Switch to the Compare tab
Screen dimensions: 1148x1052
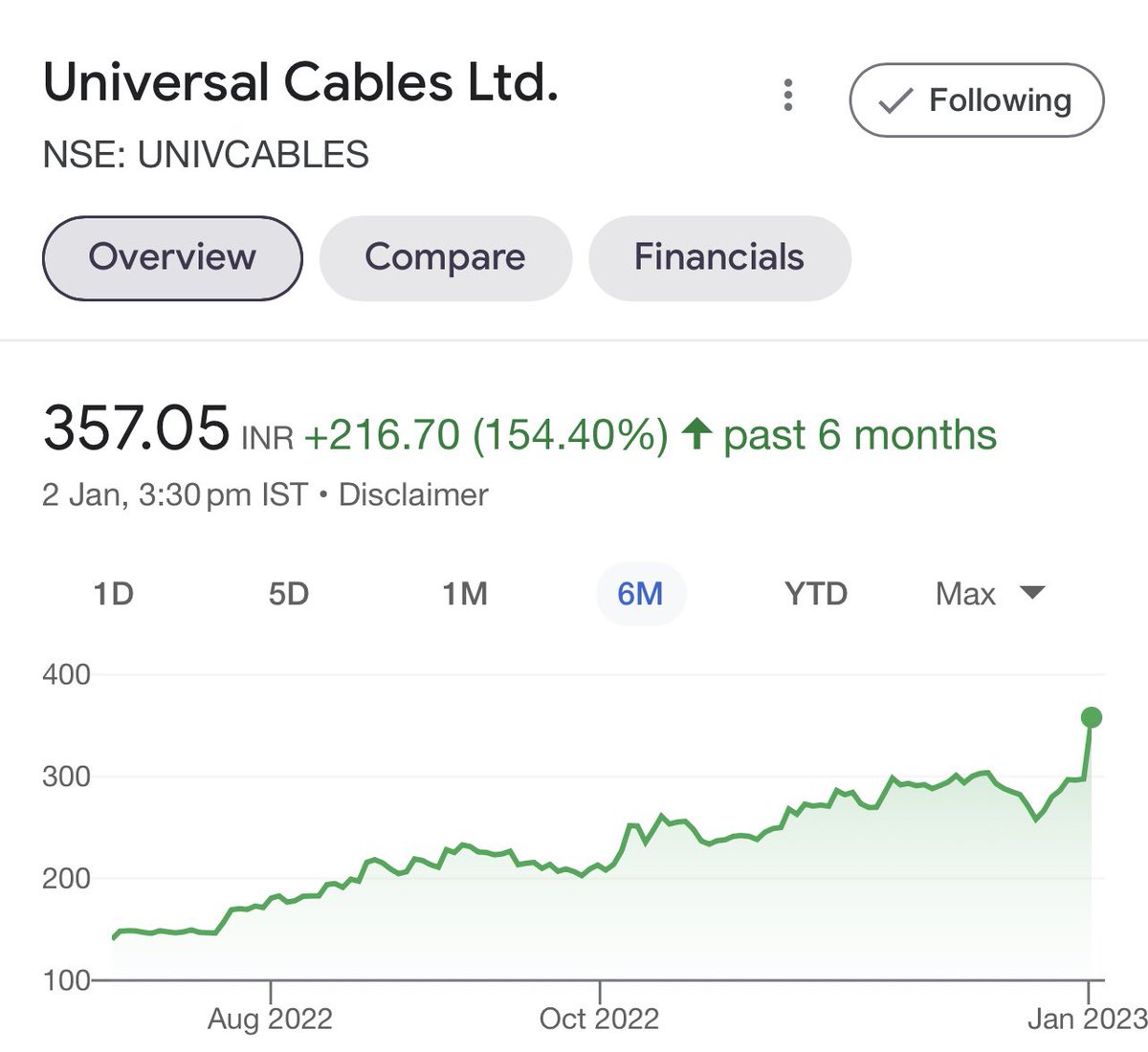[x=445, y=257]
